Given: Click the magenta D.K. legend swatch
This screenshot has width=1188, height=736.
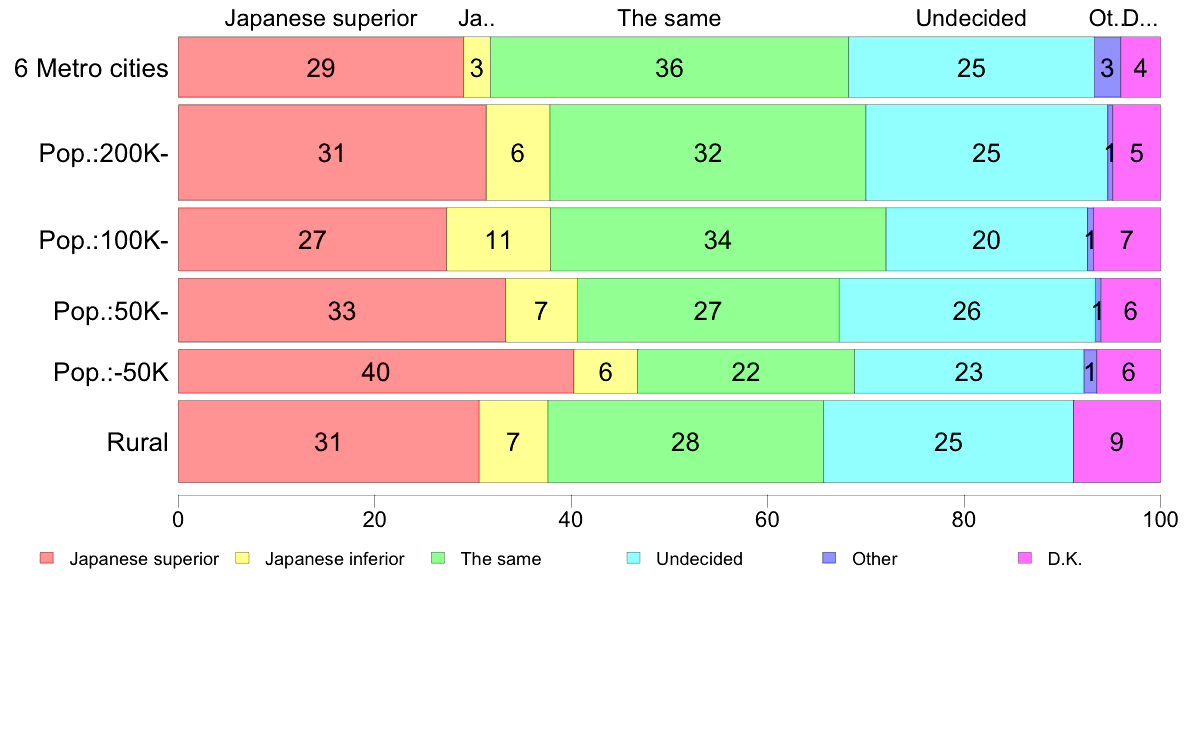Looking at the screenshot, I should (x=1025, y=559).
